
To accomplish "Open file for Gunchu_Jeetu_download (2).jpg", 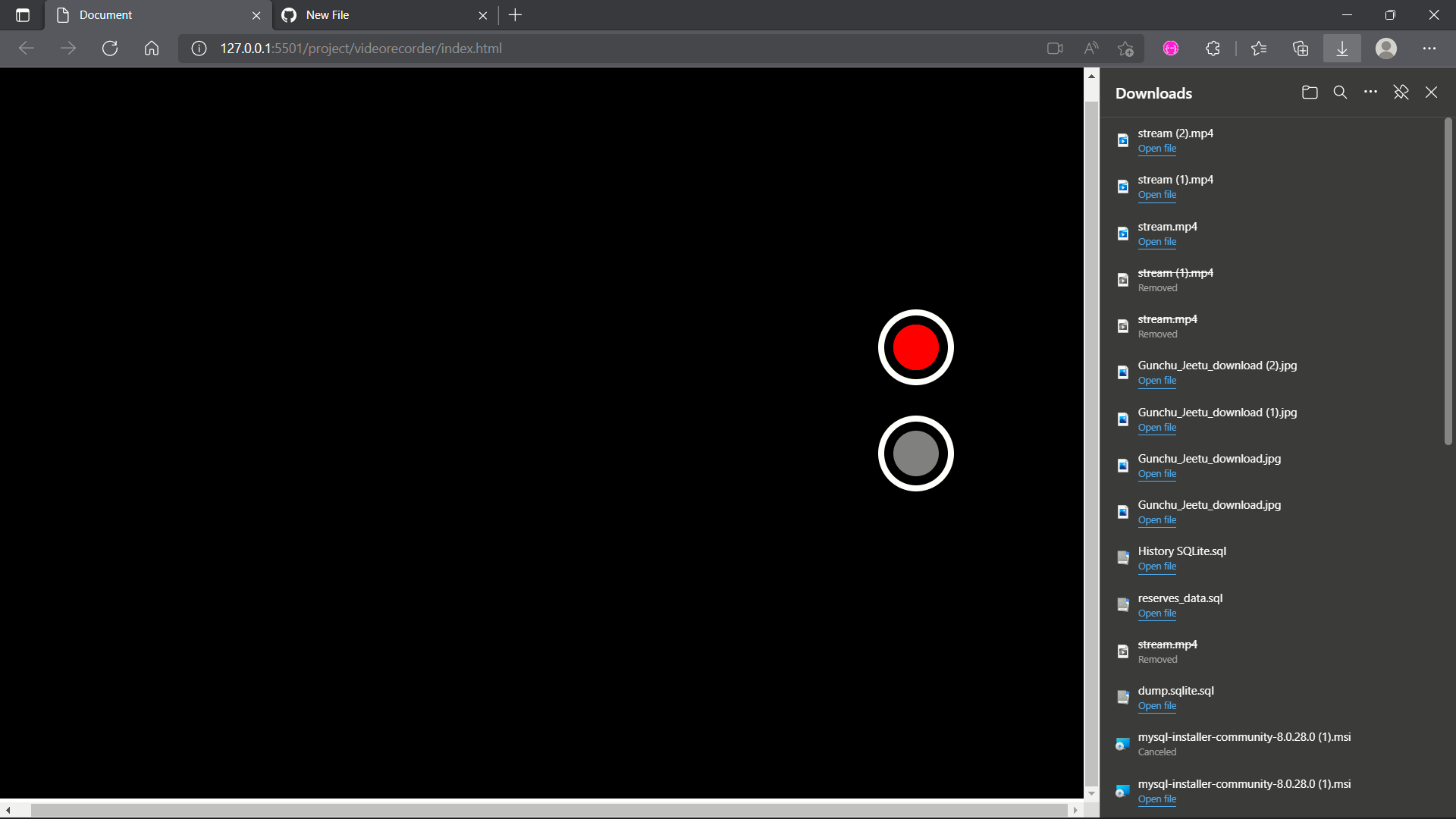I will [x=1156, y=381].
